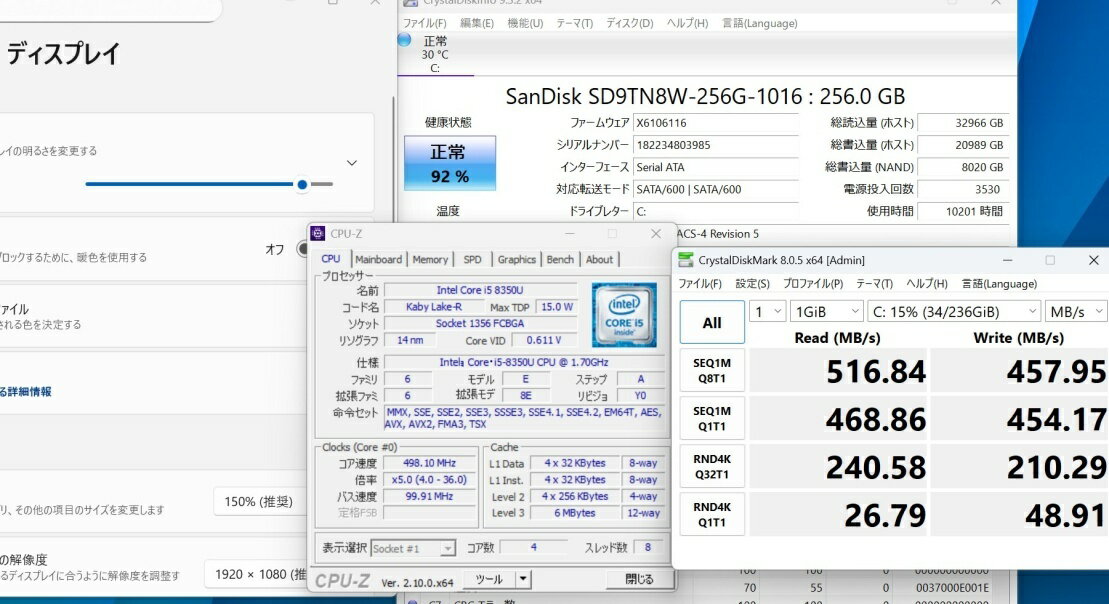Toggle the night light switch showing オフ
This screenshot has height=604, width=1109.
(x=302, y=249)
